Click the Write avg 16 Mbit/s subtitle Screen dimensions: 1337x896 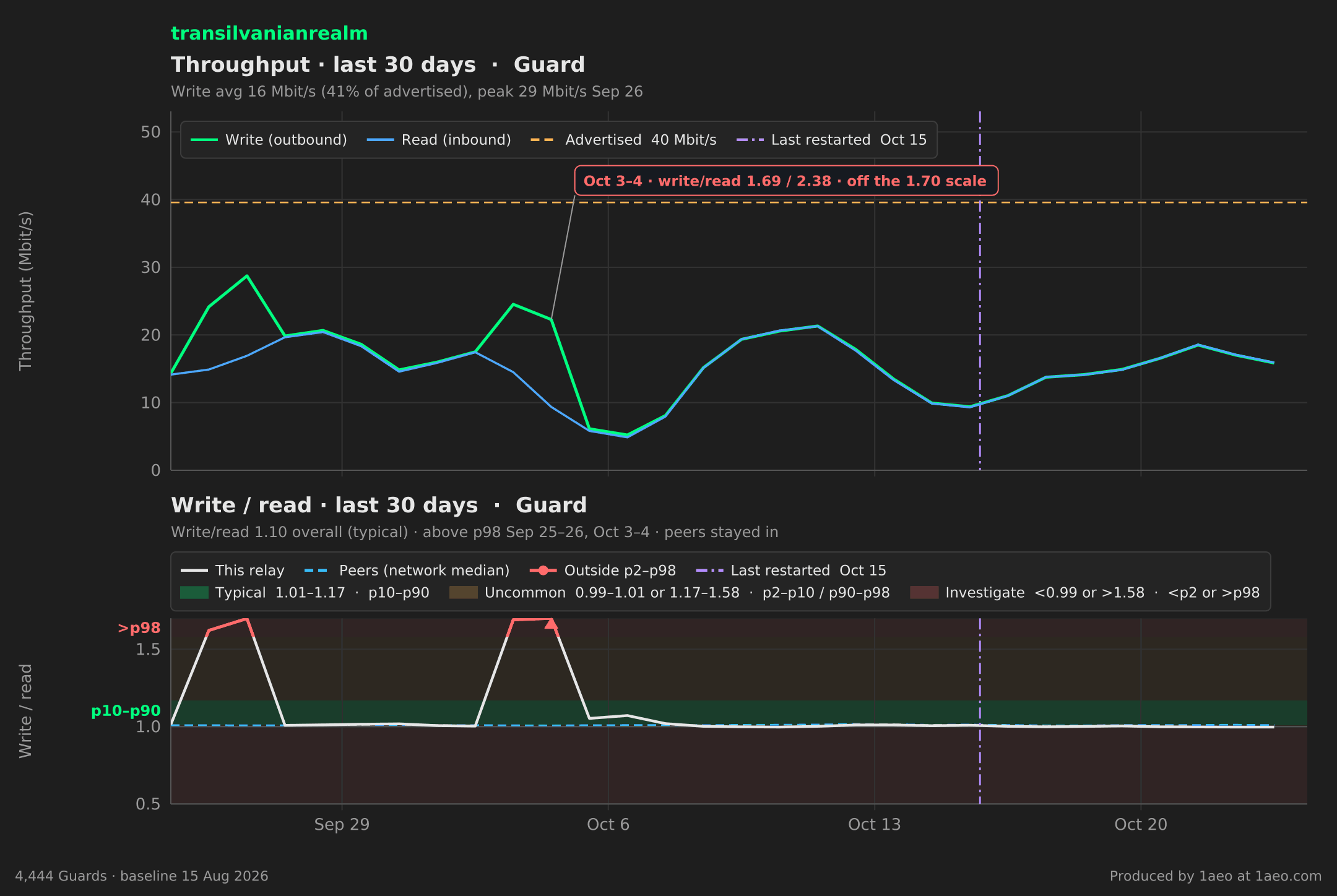407,92
